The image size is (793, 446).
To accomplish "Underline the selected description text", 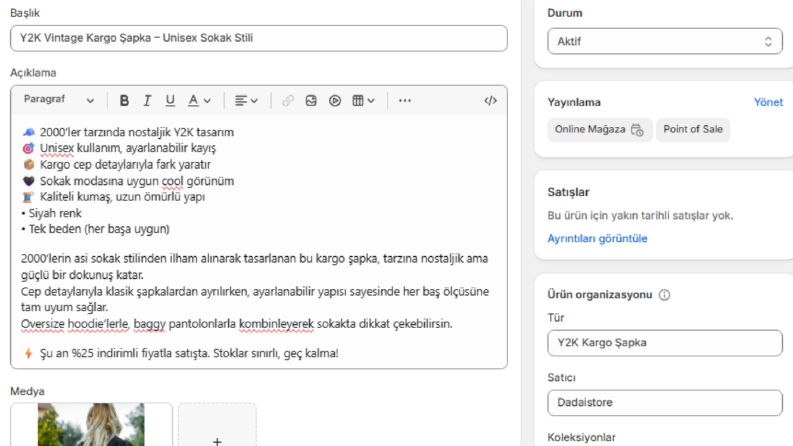I will point(170,101).
